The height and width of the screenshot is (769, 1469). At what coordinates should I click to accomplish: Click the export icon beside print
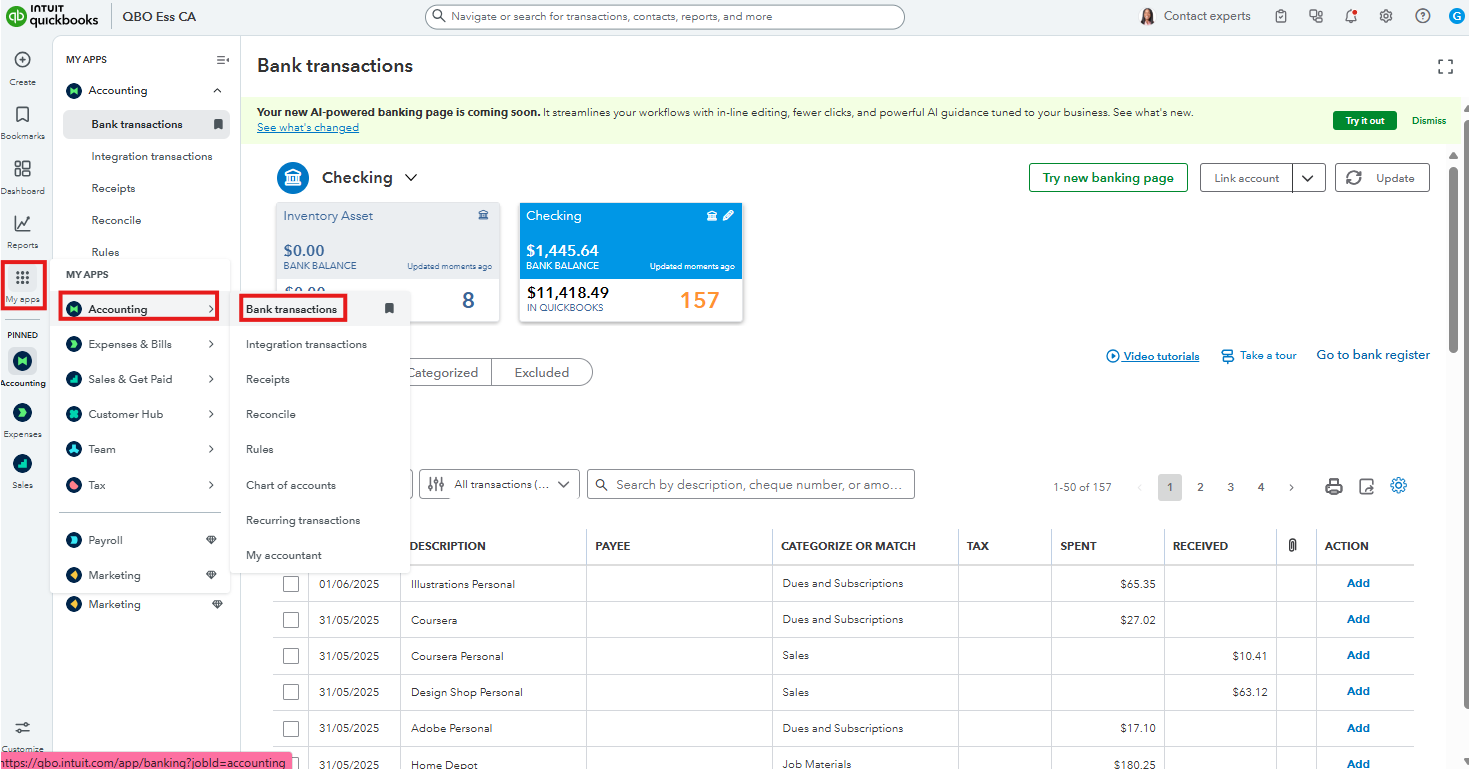click(1366, 487)
